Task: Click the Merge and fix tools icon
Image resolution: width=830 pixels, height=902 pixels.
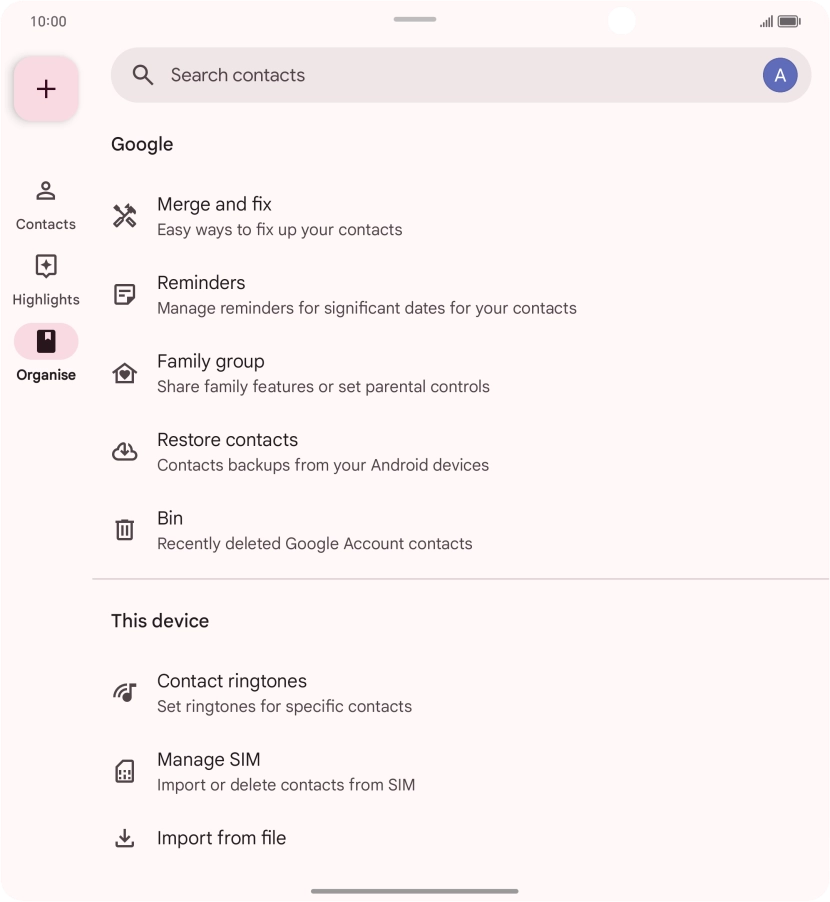Action: (125, 216)
